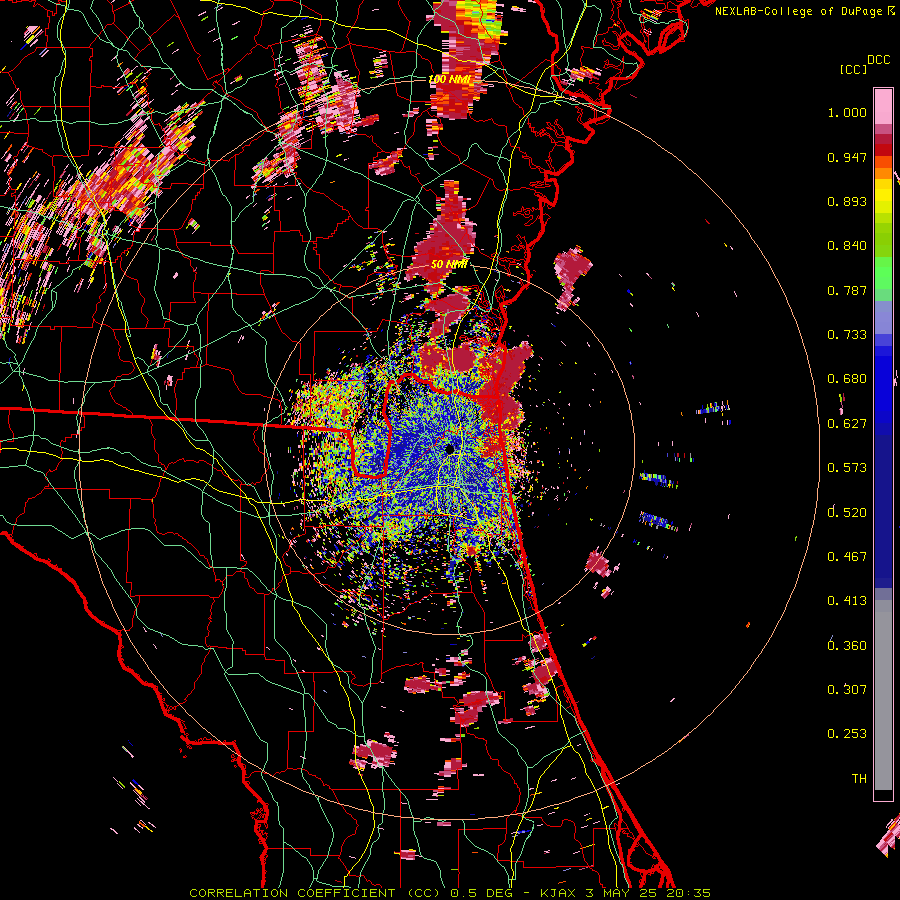Click the 0.680 scale label
900x900 pixels.
coord(847,379)
